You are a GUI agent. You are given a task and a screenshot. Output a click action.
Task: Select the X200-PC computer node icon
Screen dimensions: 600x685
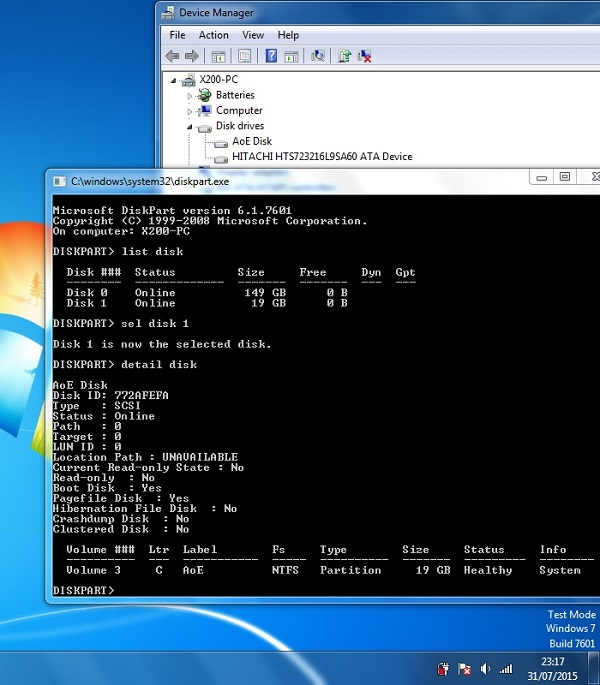(189, 80)
